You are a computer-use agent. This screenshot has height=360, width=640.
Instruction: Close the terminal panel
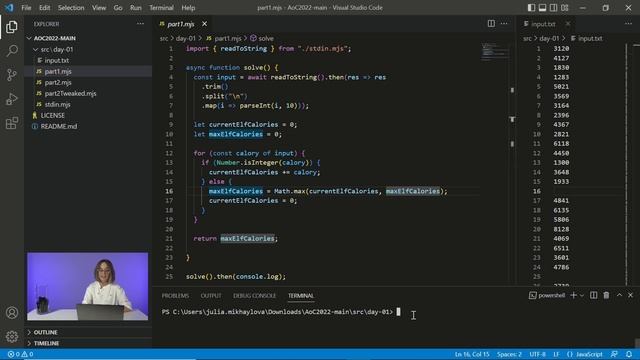tap(631, 295)
